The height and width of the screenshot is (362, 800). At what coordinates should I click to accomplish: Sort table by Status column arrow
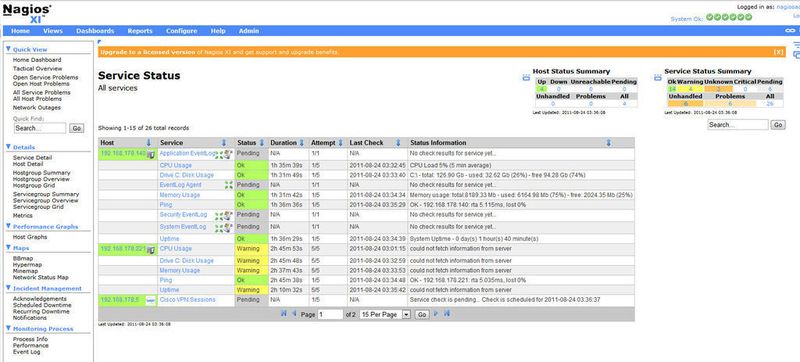point(262,143)
